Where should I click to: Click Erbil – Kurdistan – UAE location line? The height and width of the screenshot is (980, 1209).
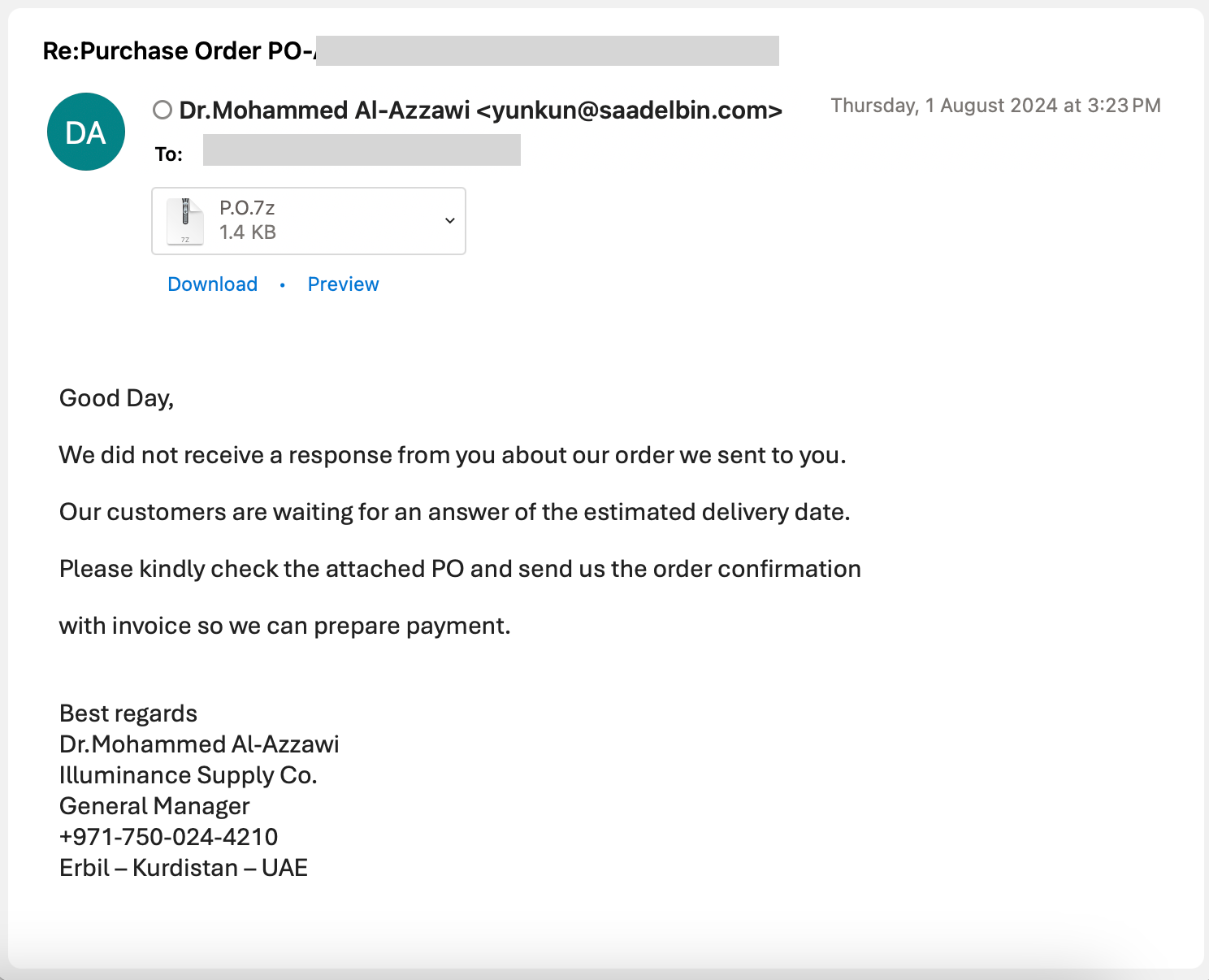pos(184,868)
